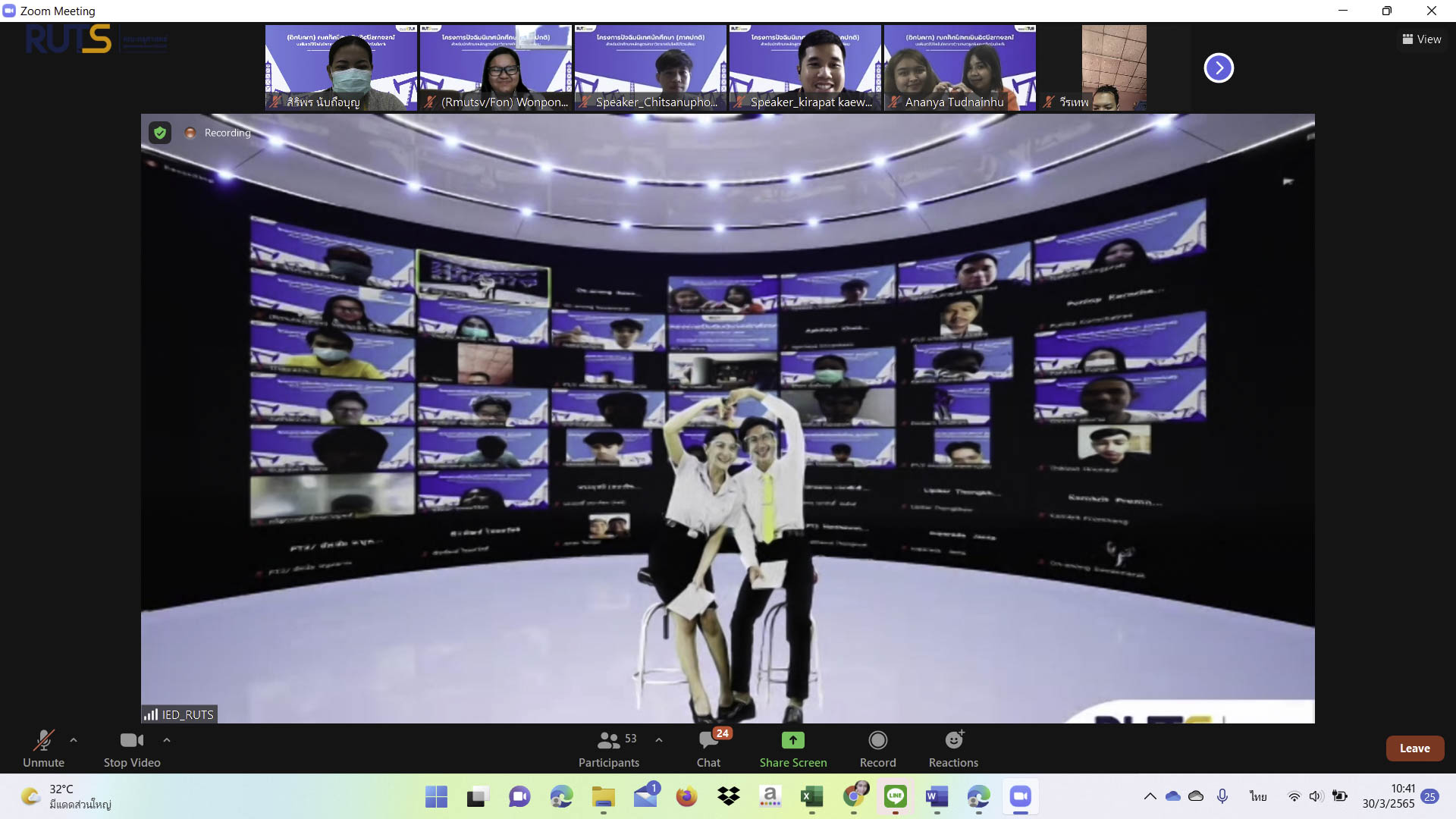The height and width of the screenshot is (819, 1456).
Task: Launch Firefox from the taskbar
Action: pyautogui.click(x=687, y=796)
